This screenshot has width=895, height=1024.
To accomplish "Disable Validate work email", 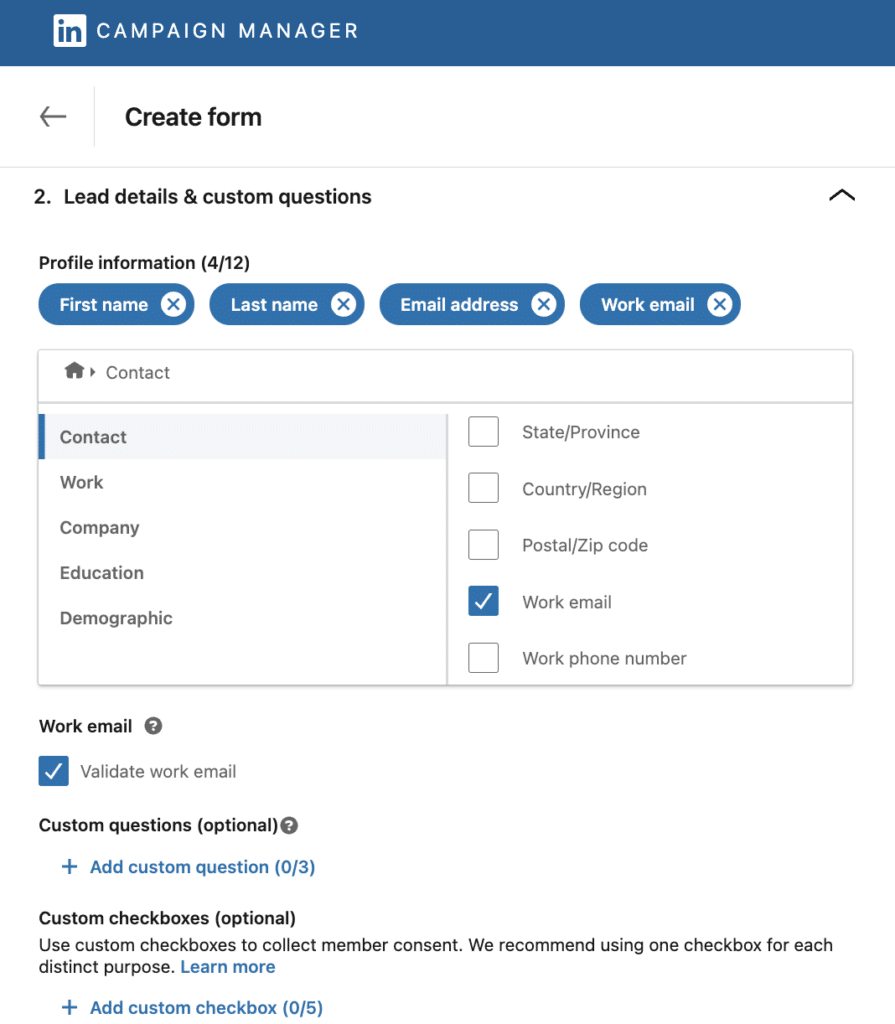I will pos(53,771).
